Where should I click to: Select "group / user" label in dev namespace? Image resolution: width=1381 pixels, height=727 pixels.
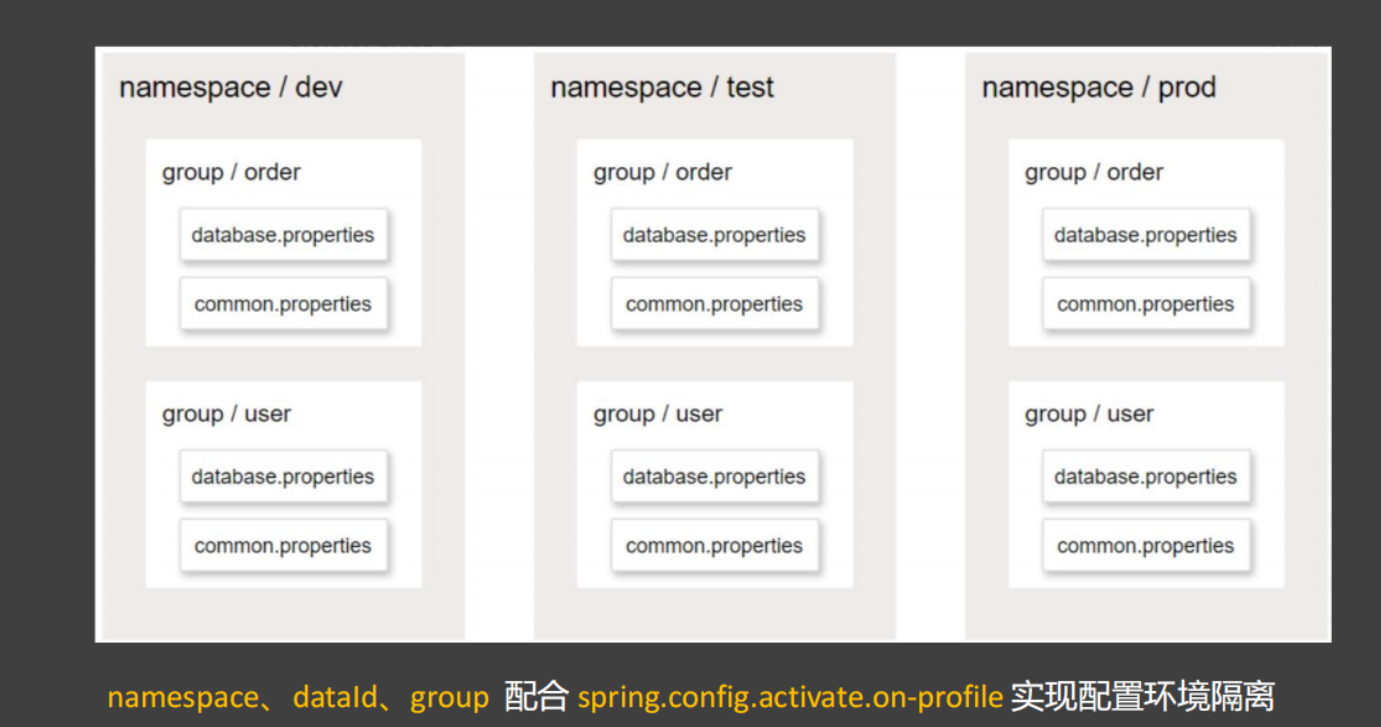click(226, 414)
